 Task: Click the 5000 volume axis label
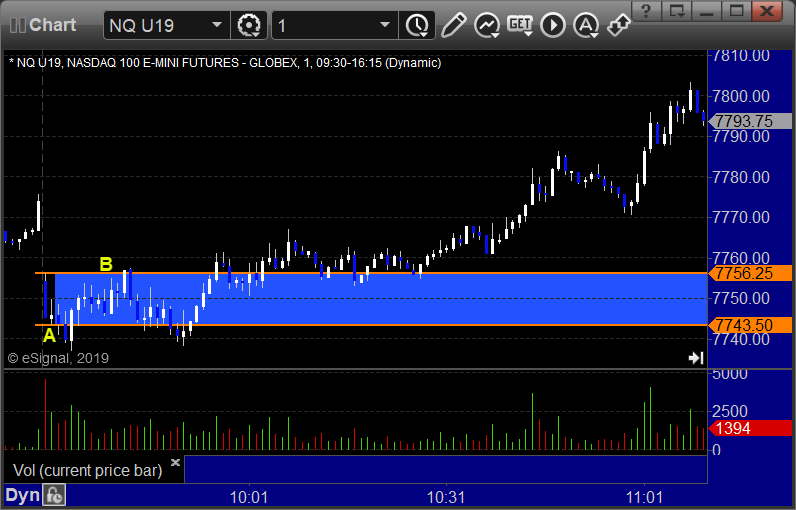[x=729, y=375]
